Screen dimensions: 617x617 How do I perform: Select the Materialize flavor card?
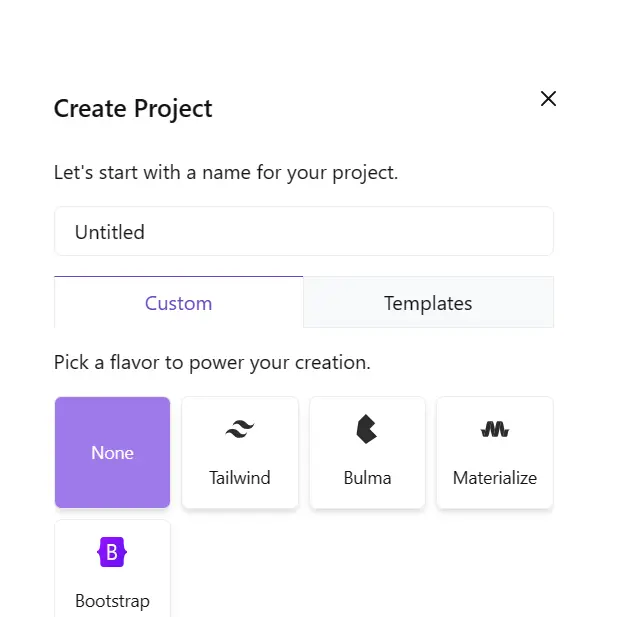pos(495,452)
